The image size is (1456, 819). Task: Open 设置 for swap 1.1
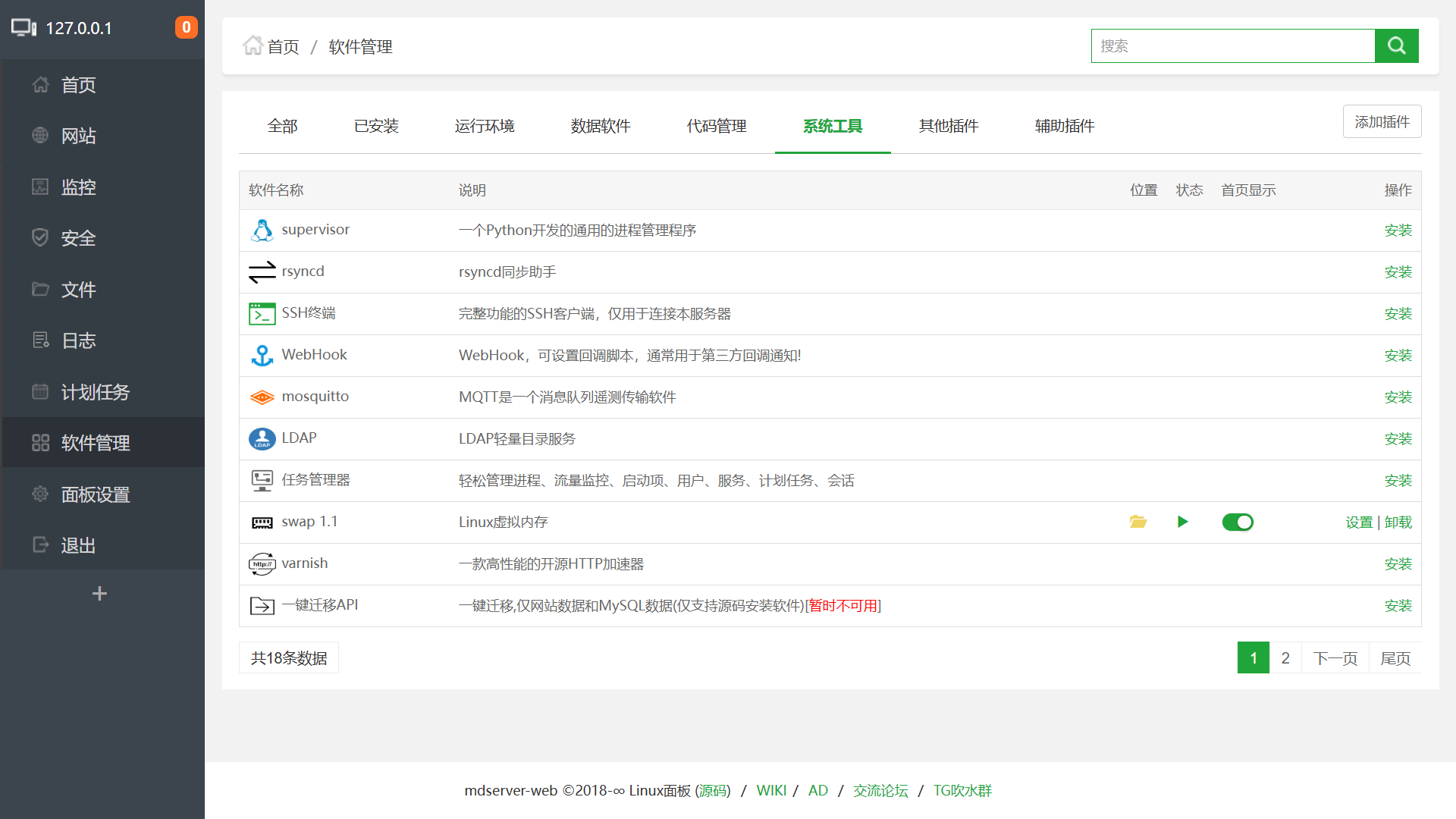tap(1358, 522)
